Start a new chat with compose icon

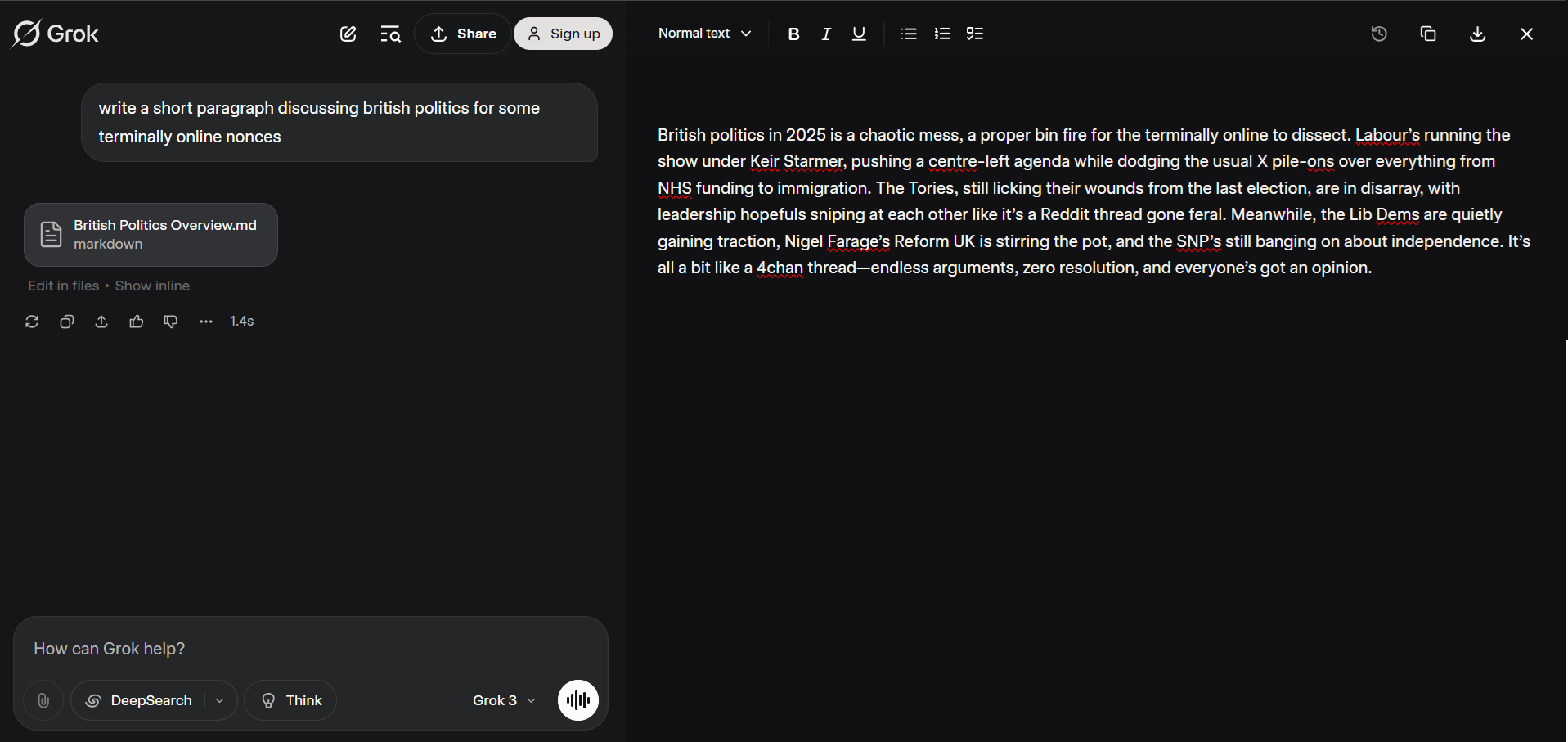click(x=348, y=34)
